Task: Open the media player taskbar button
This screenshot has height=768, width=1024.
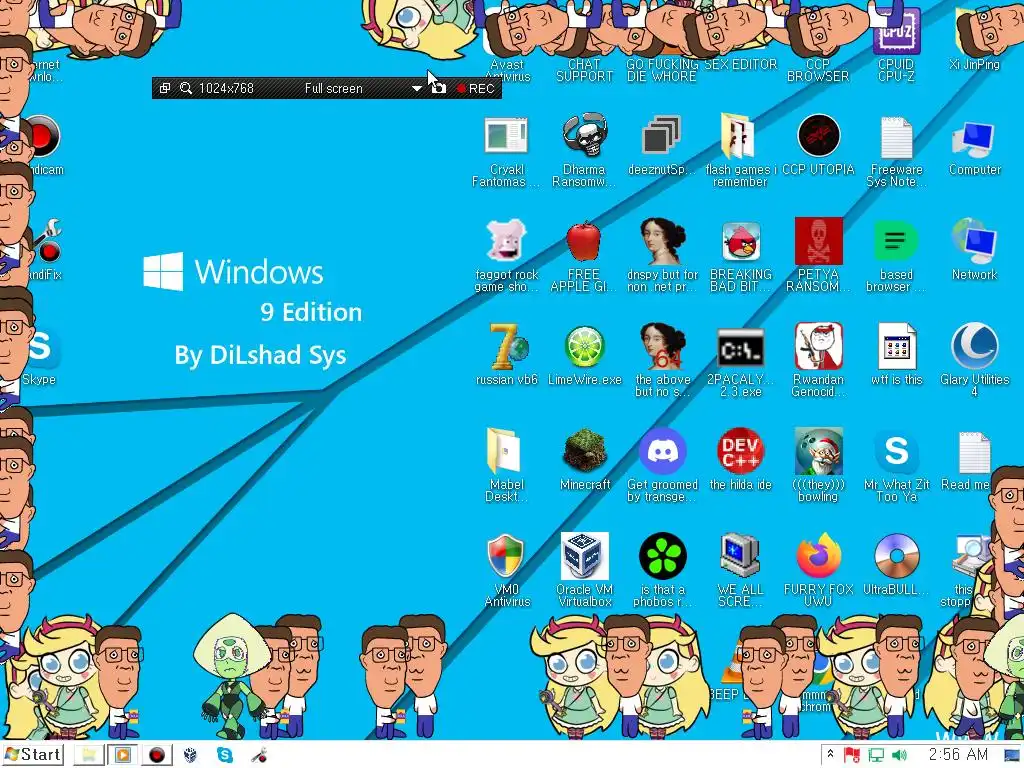Action: coord(122,755)
